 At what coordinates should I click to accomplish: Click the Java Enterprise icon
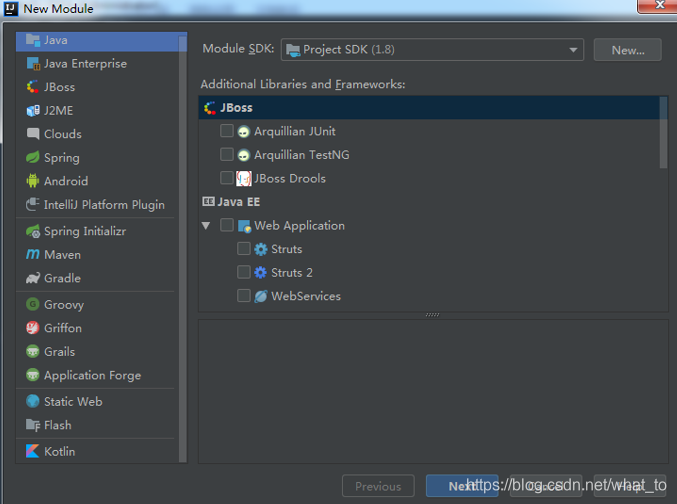point(33,63)
